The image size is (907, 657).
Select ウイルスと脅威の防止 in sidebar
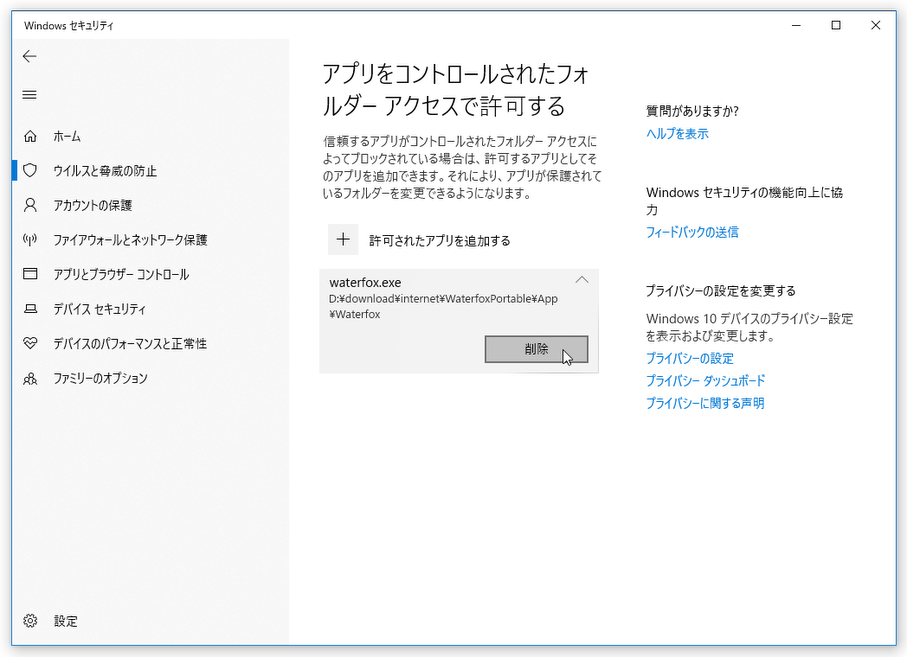[105, 171]
